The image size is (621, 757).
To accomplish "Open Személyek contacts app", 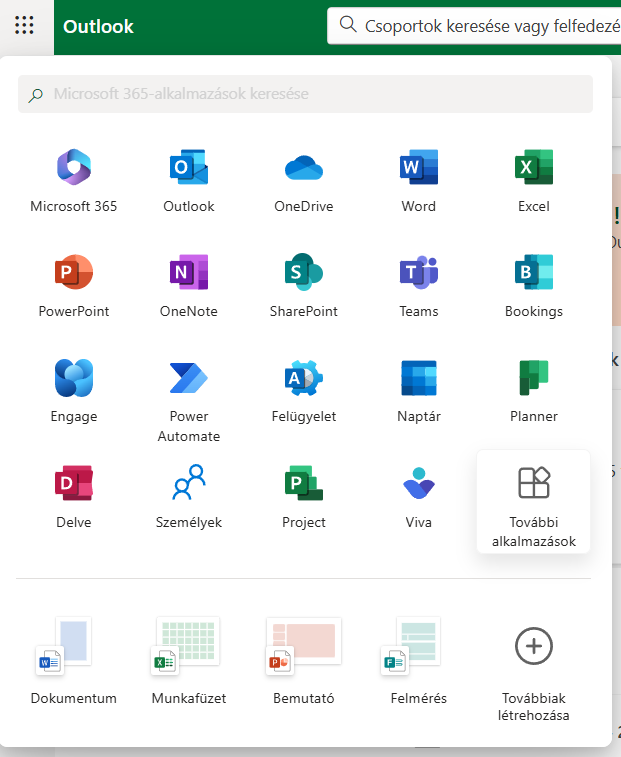I will click(189, 497).
